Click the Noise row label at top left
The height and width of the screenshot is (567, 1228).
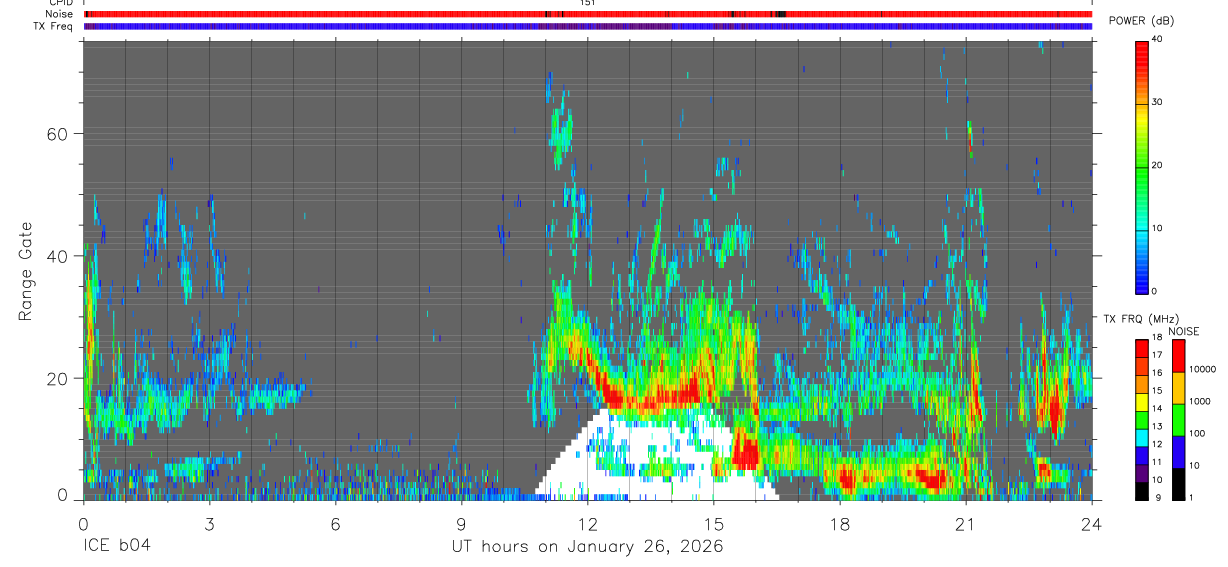(x=61, y=14)
